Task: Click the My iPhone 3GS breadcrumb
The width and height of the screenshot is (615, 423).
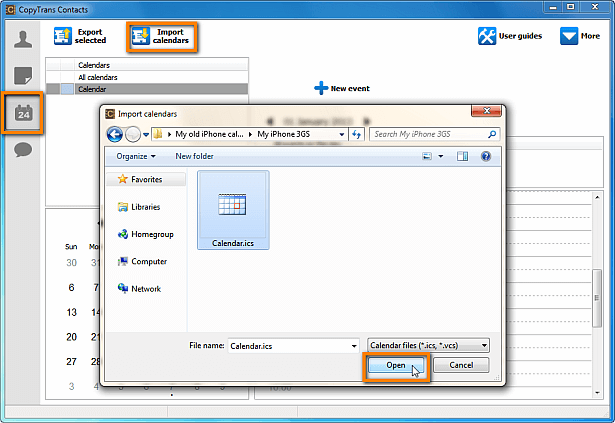Action: tap(284, 134)
